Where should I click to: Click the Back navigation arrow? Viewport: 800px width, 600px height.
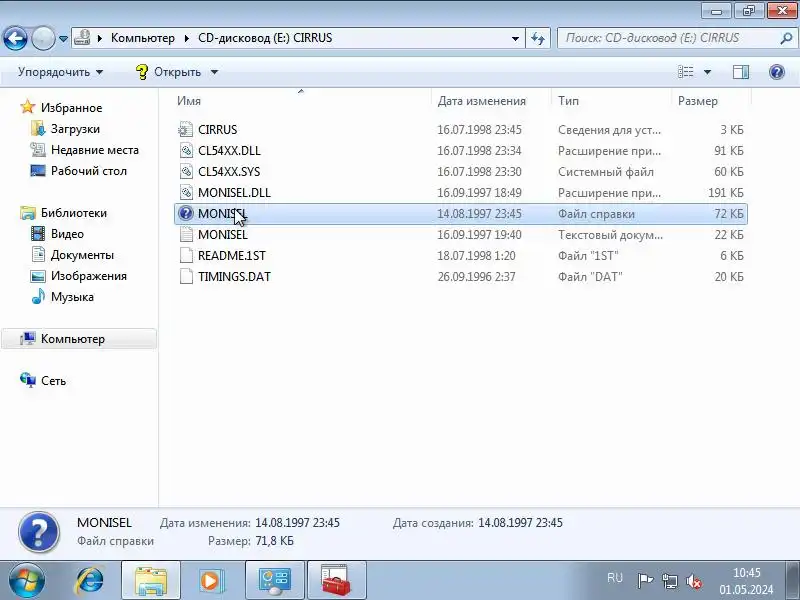coord(15,38)
